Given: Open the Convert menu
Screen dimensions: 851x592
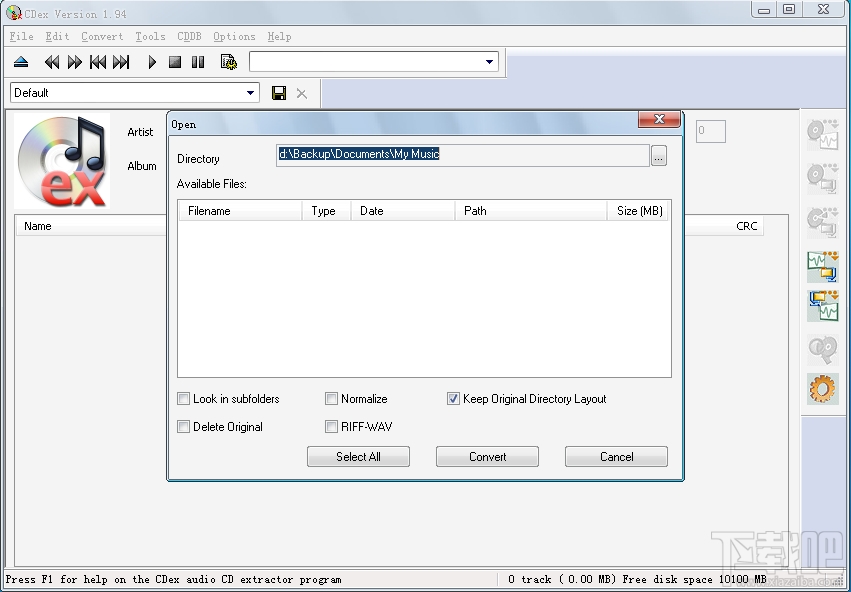Looking at the screenshot, I should tap(102, 36).
